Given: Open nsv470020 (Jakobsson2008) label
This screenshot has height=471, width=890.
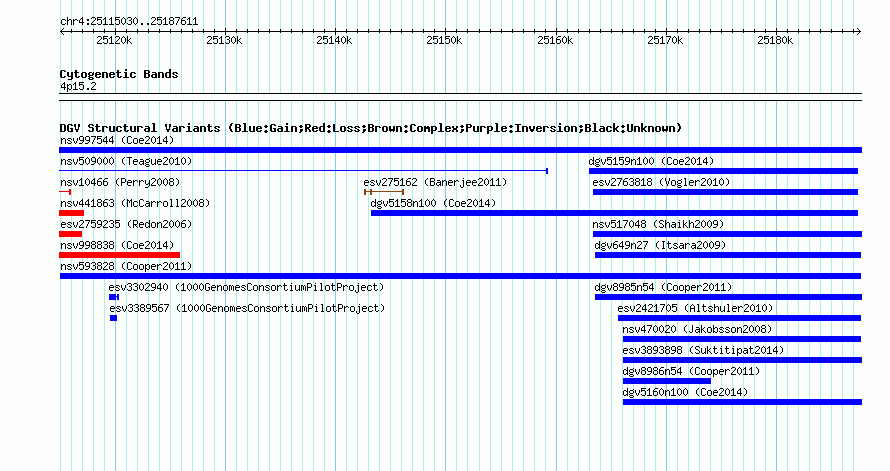Looking at the screenshot, I should point(697,329).
